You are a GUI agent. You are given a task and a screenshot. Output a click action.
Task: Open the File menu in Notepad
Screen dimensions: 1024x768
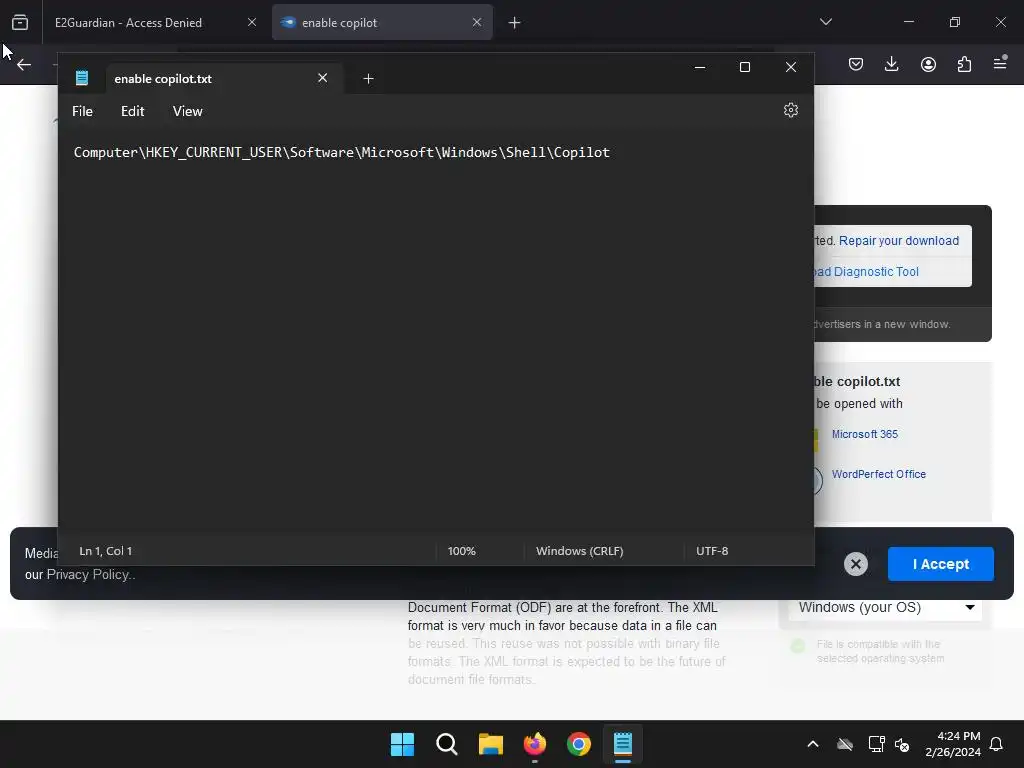tap(82, 111)
